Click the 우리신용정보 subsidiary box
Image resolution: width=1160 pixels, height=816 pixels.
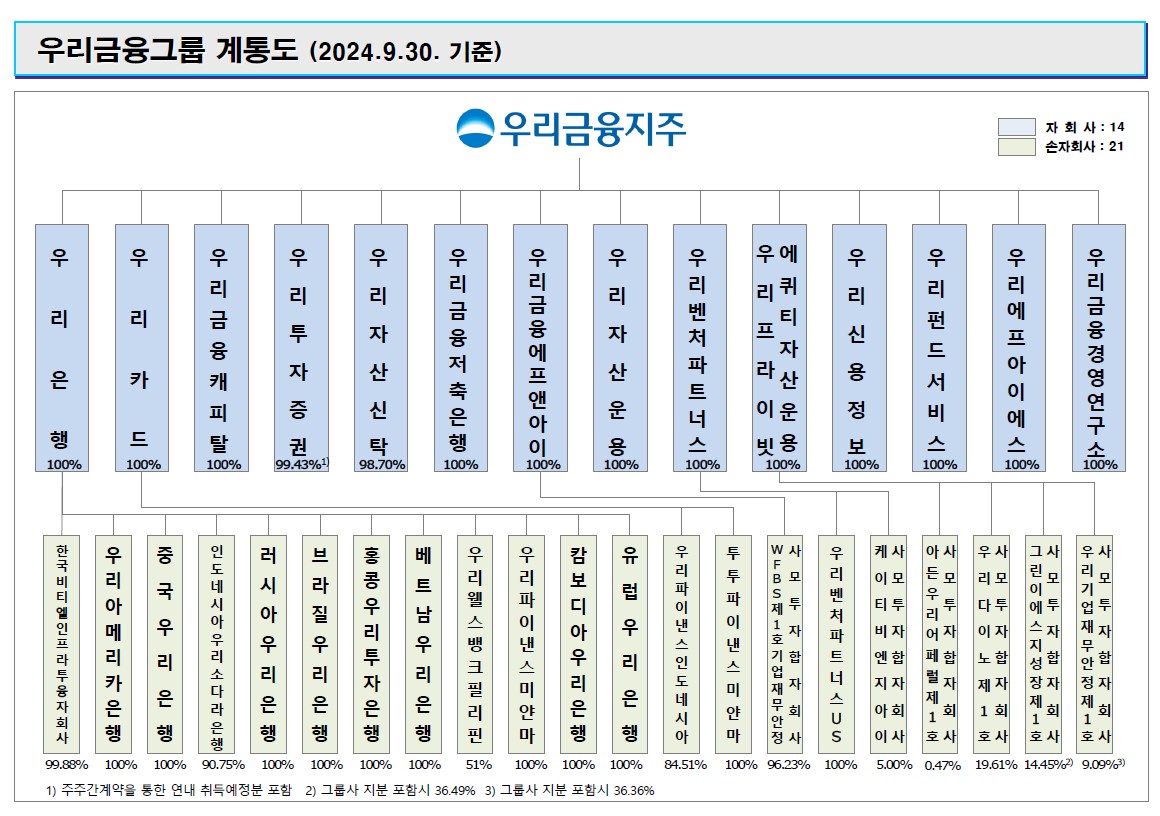860,348
